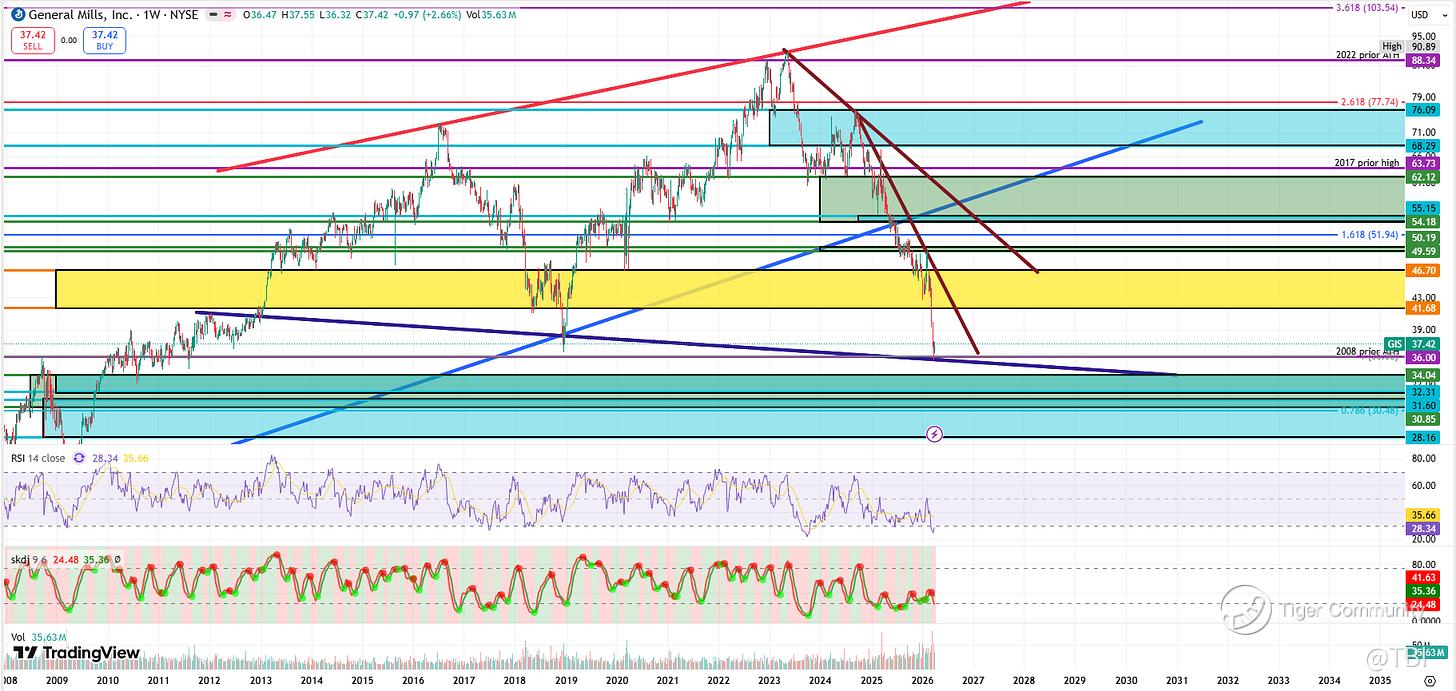Click the High 90.89 price label

coord(1411,46)
